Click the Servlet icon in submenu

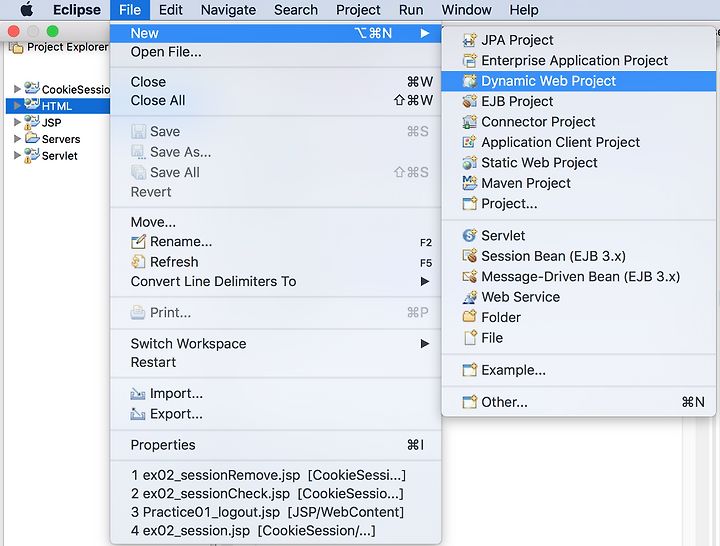click(469, 235)
